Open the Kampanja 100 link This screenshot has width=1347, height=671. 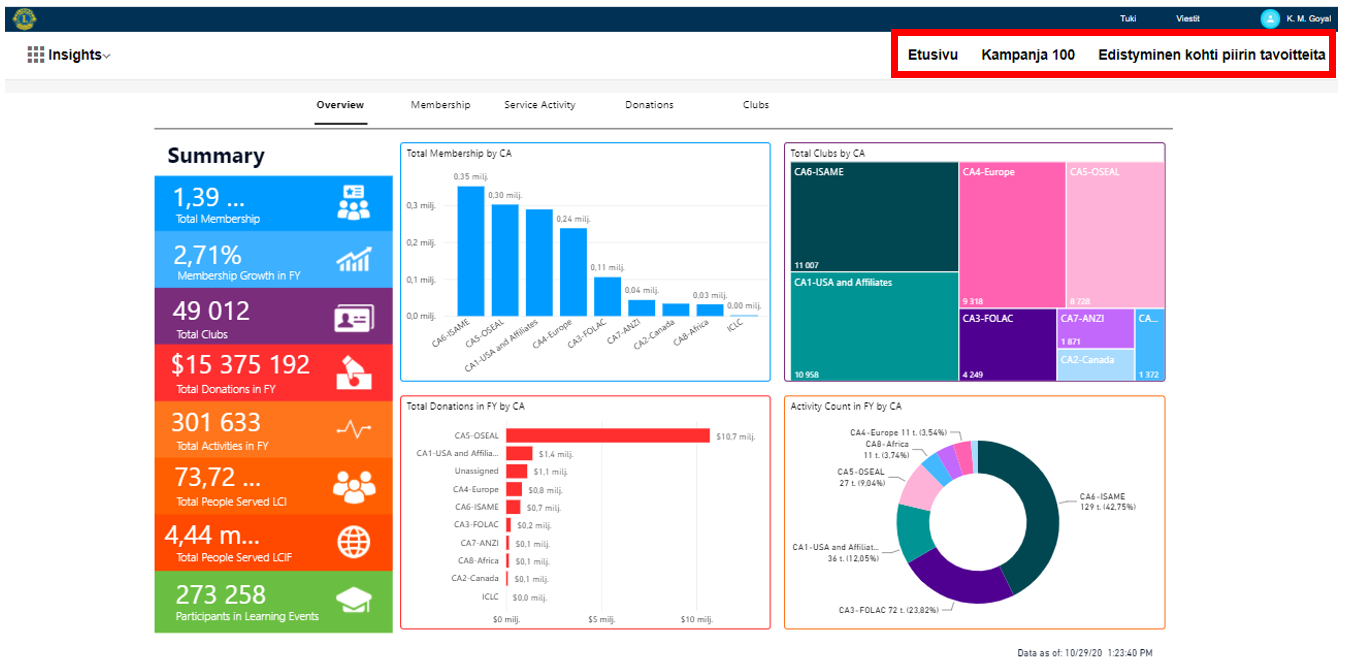pyautogui.click(x=1028, y=55)
